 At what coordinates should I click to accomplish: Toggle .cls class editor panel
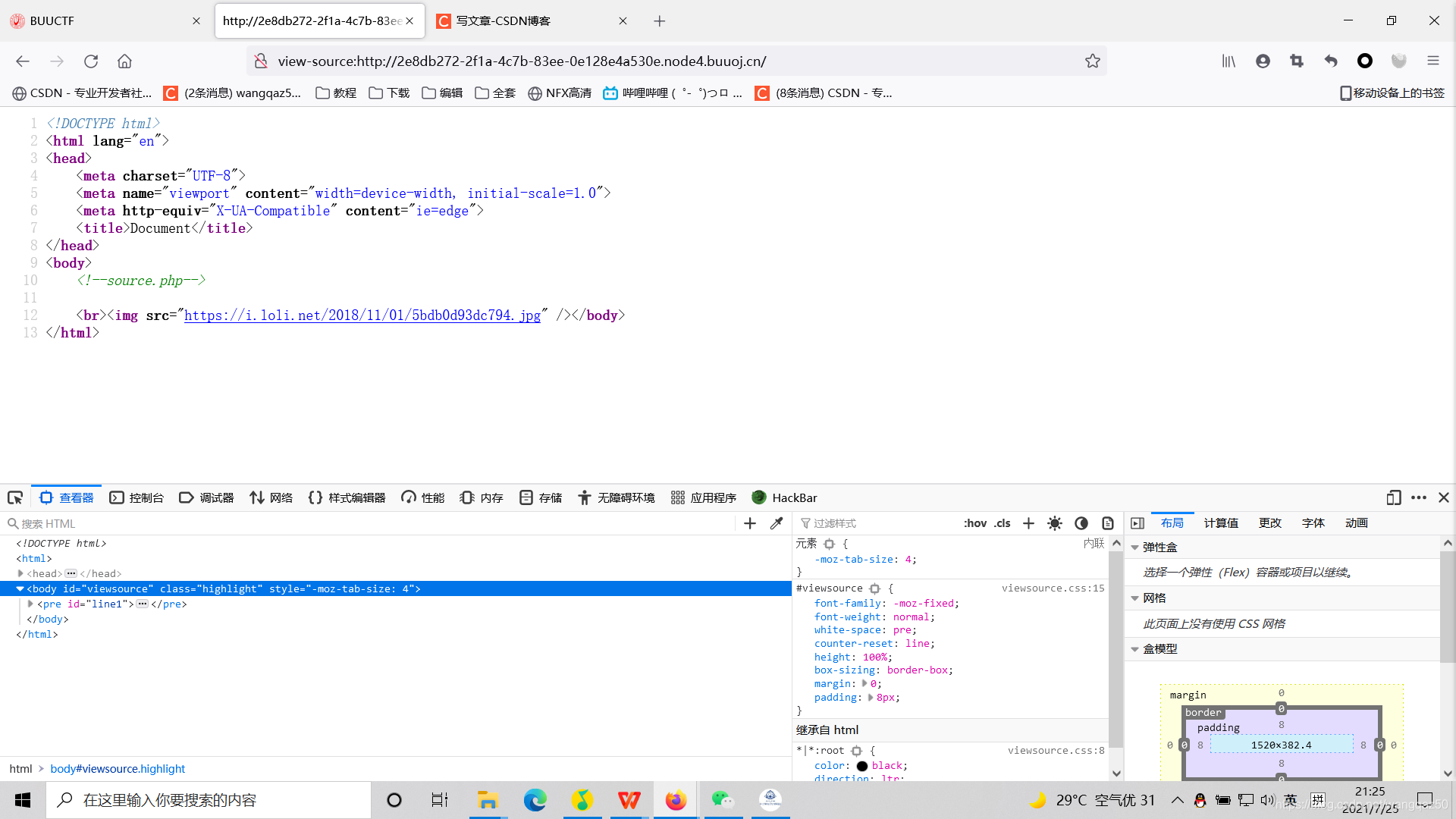1003,523
